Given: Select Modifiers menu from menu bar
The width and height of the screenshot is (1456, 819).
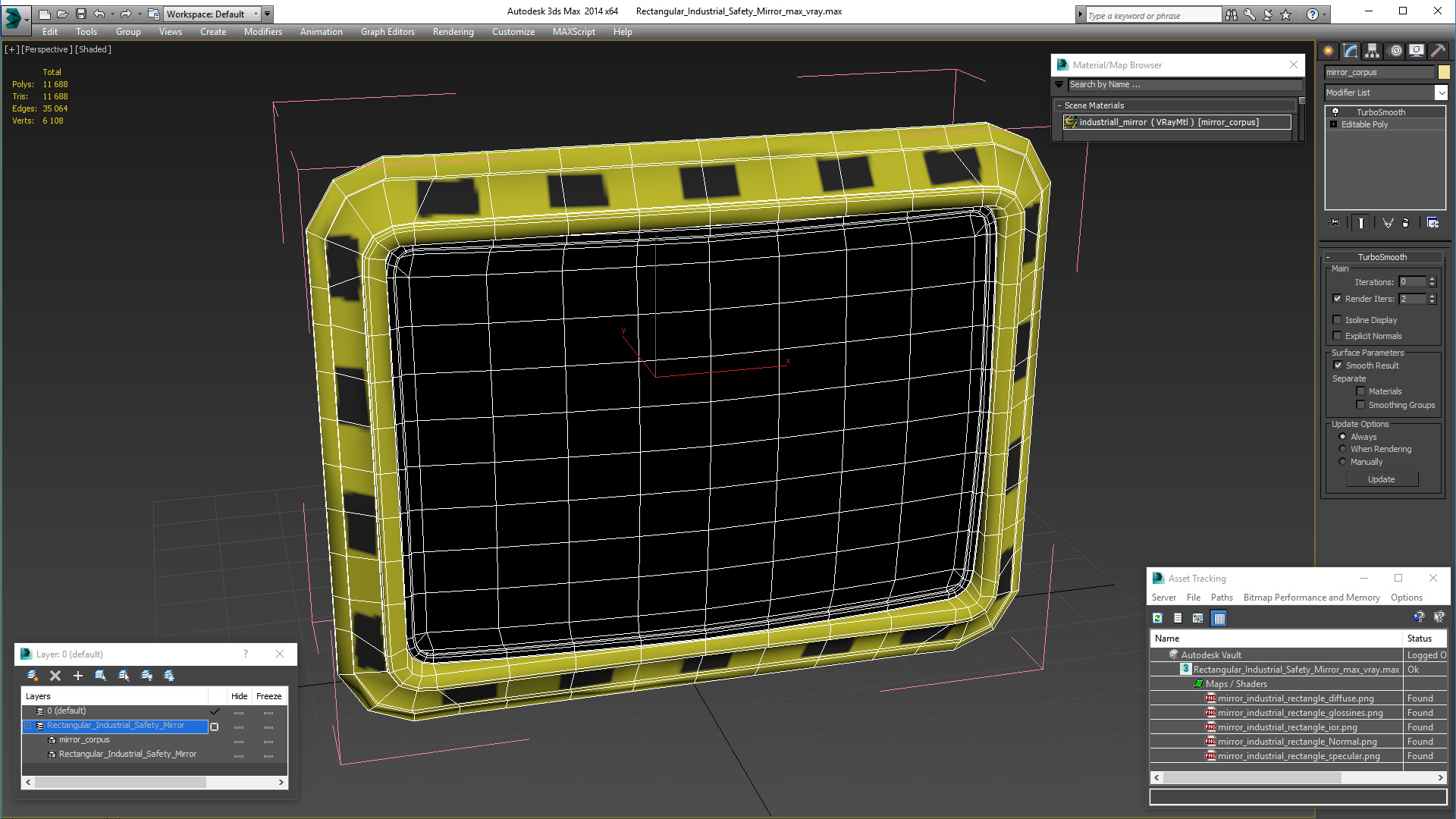Looking at the screenshot, I should tap(261, 31).
